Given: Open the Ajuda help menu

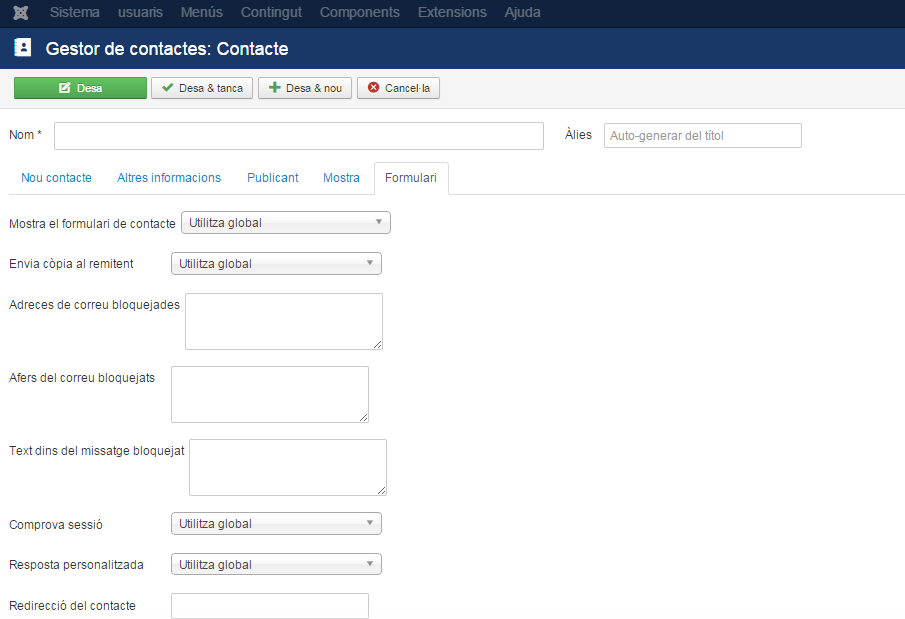Looking at the screenshot, I should pyautogui.click(x=522, y=13).
